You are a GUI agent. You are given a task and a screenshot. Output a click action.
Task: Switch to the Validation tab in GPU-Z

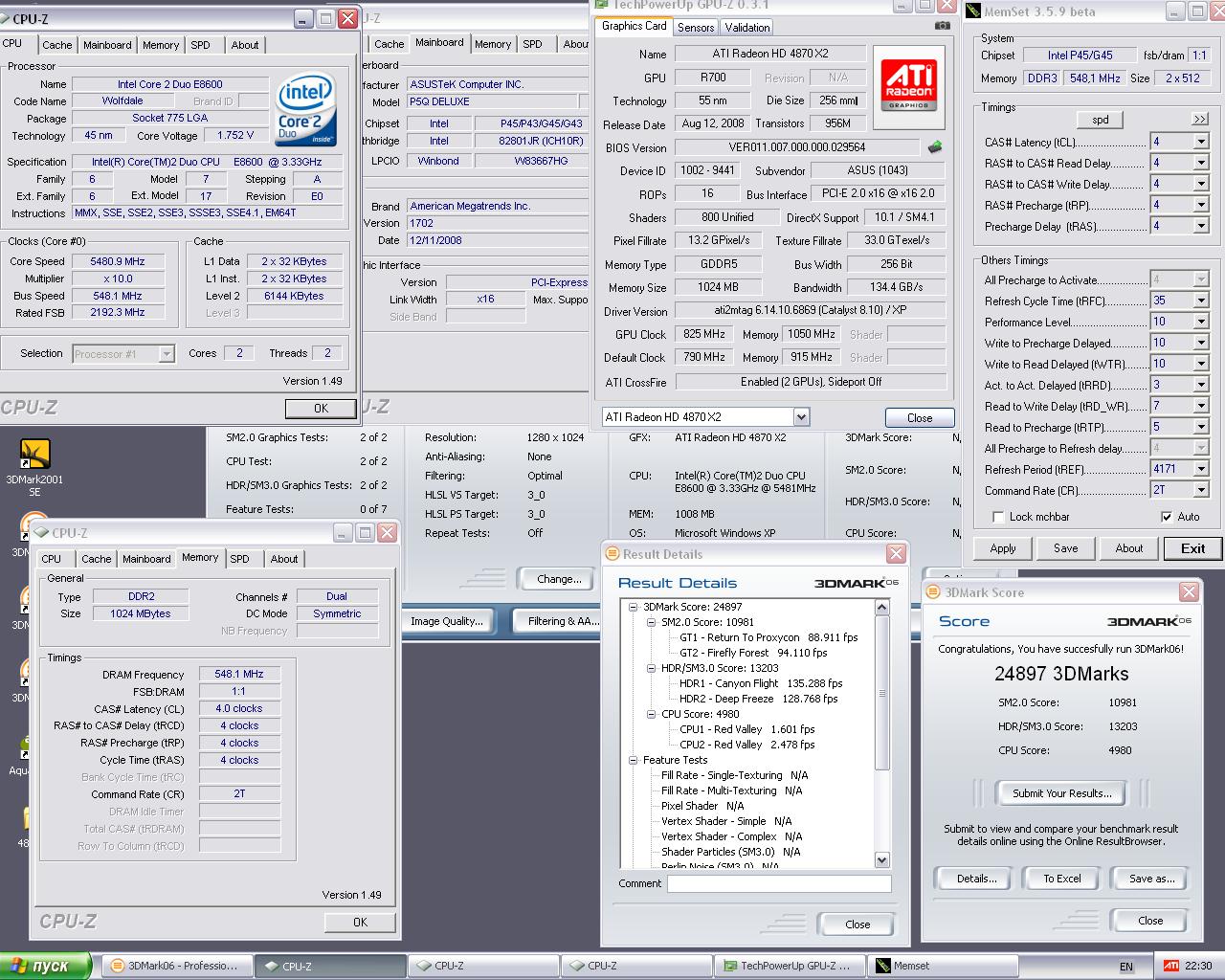click(x=746, y=28)
